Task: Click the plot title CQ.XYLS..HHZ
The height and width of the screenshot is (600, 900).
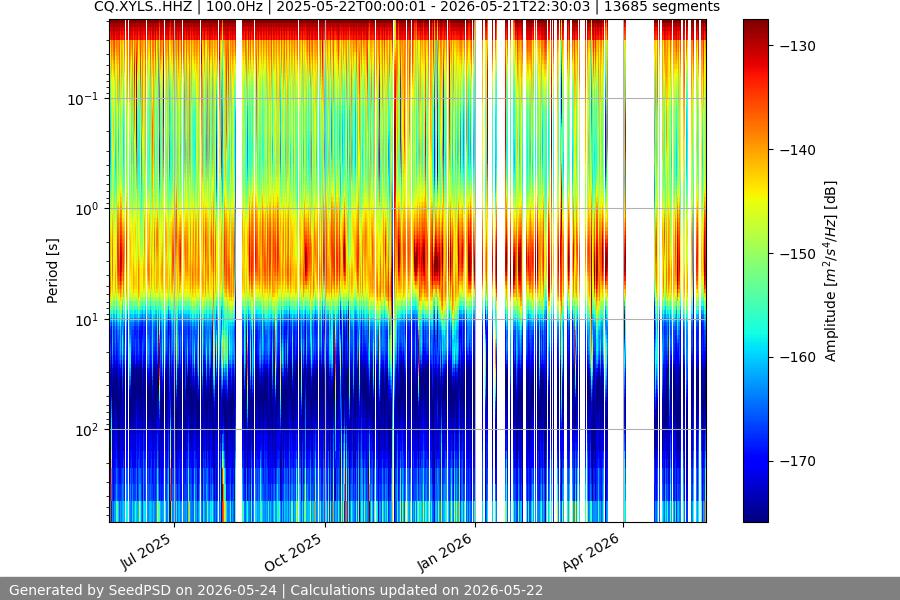Action: (143, 7)
